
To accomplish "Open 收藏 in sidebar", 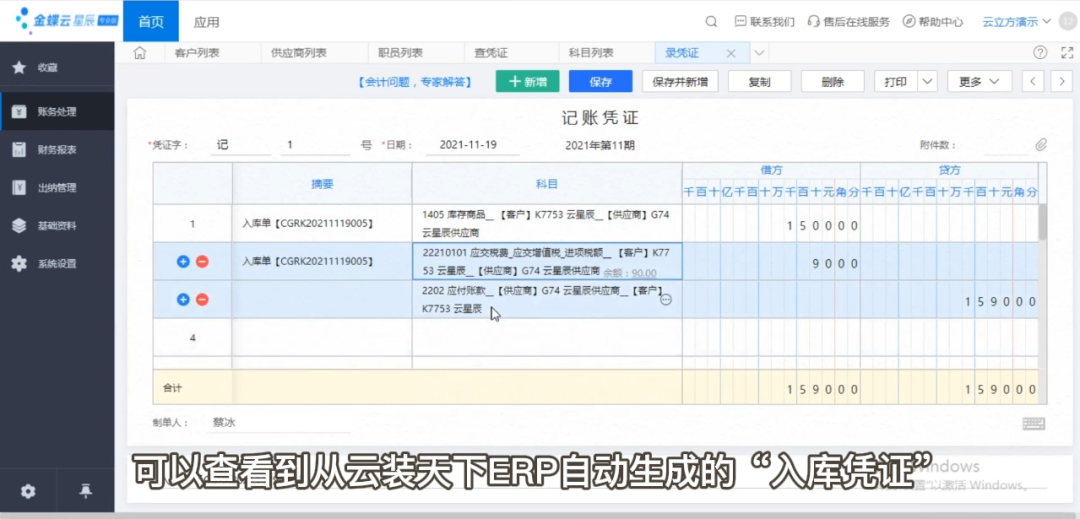I will [x=57, y=67].
